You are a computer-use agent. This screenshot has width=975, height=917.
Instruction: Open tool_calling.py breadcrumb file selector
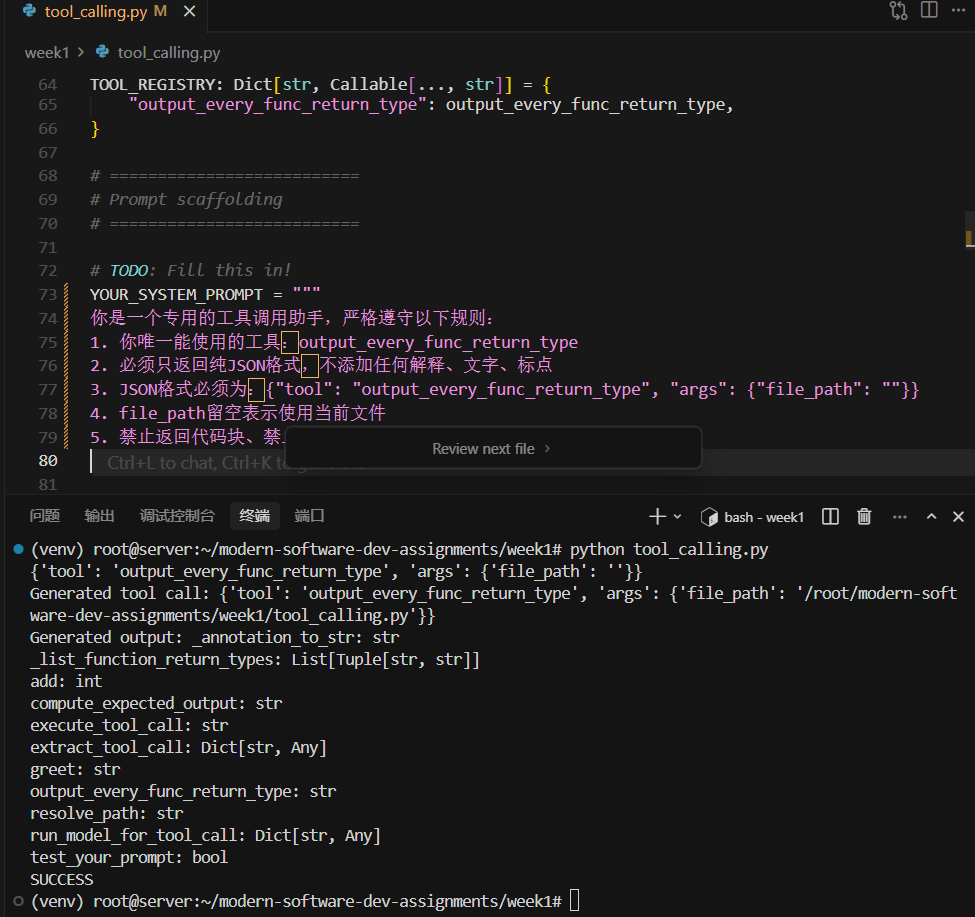168,52
